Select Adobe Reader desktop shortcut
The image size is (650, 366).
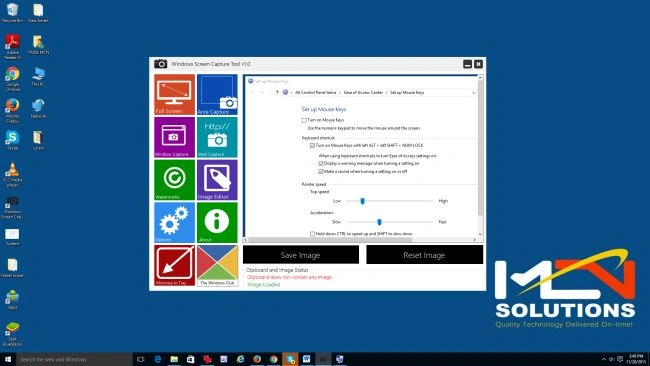(12, 46)
